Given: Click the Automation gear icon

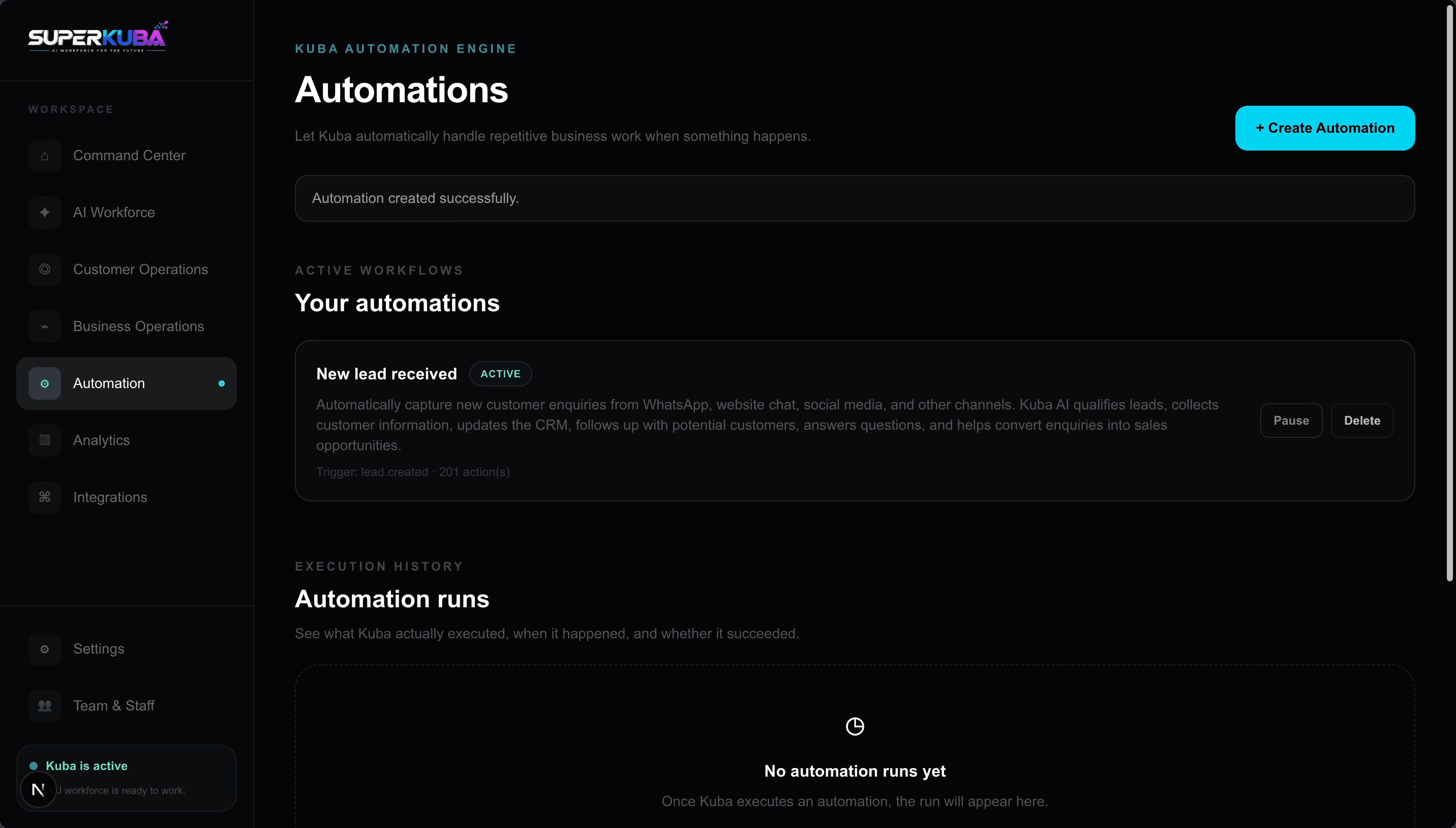Looking at the screenshot, I should (x=44, y=383).
